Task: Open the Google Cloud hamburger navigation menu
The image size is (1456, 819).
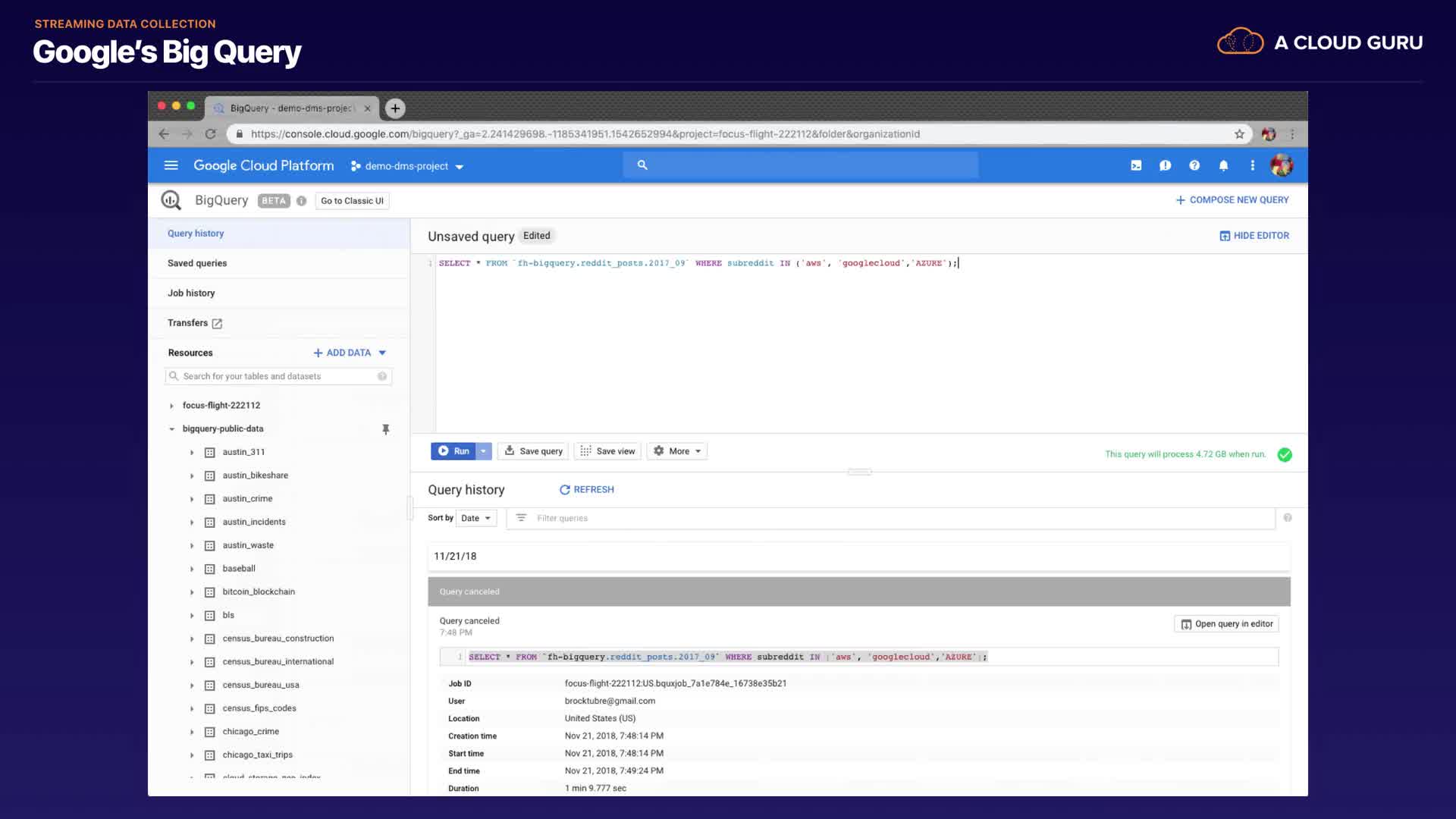Action: click(171, 165)
